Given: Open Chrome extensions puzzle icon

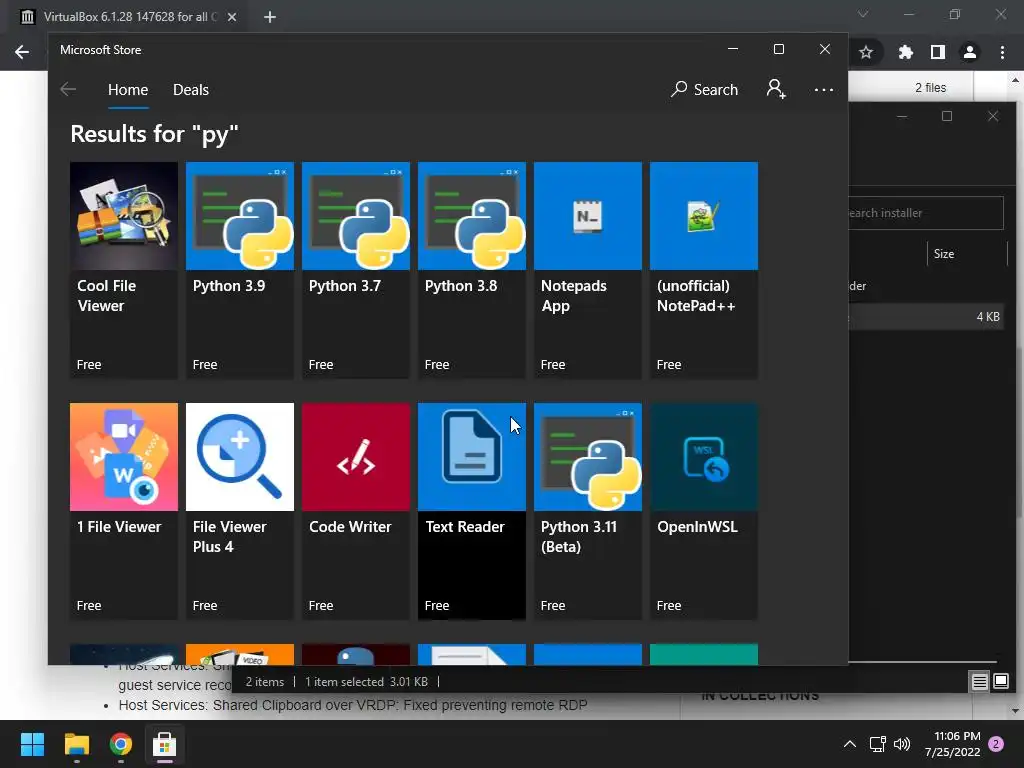Looking at the screenshot, I should coord(905,52).
